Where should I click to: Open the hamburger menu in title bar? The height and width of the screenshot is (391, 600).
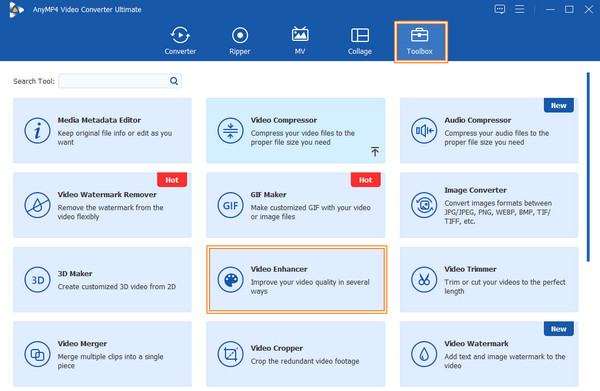(519, 9)
